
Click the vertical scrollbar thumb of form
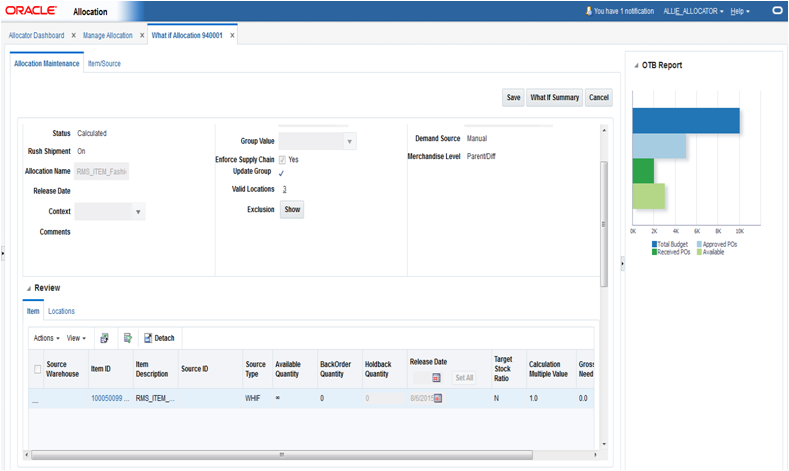pos(604,224)
